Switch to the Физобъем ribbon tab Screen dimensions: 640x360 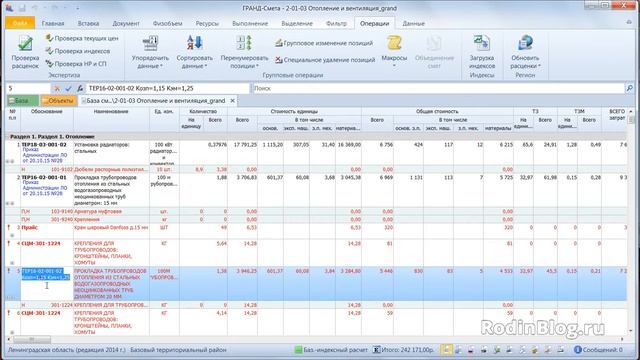tap(167, 23)
